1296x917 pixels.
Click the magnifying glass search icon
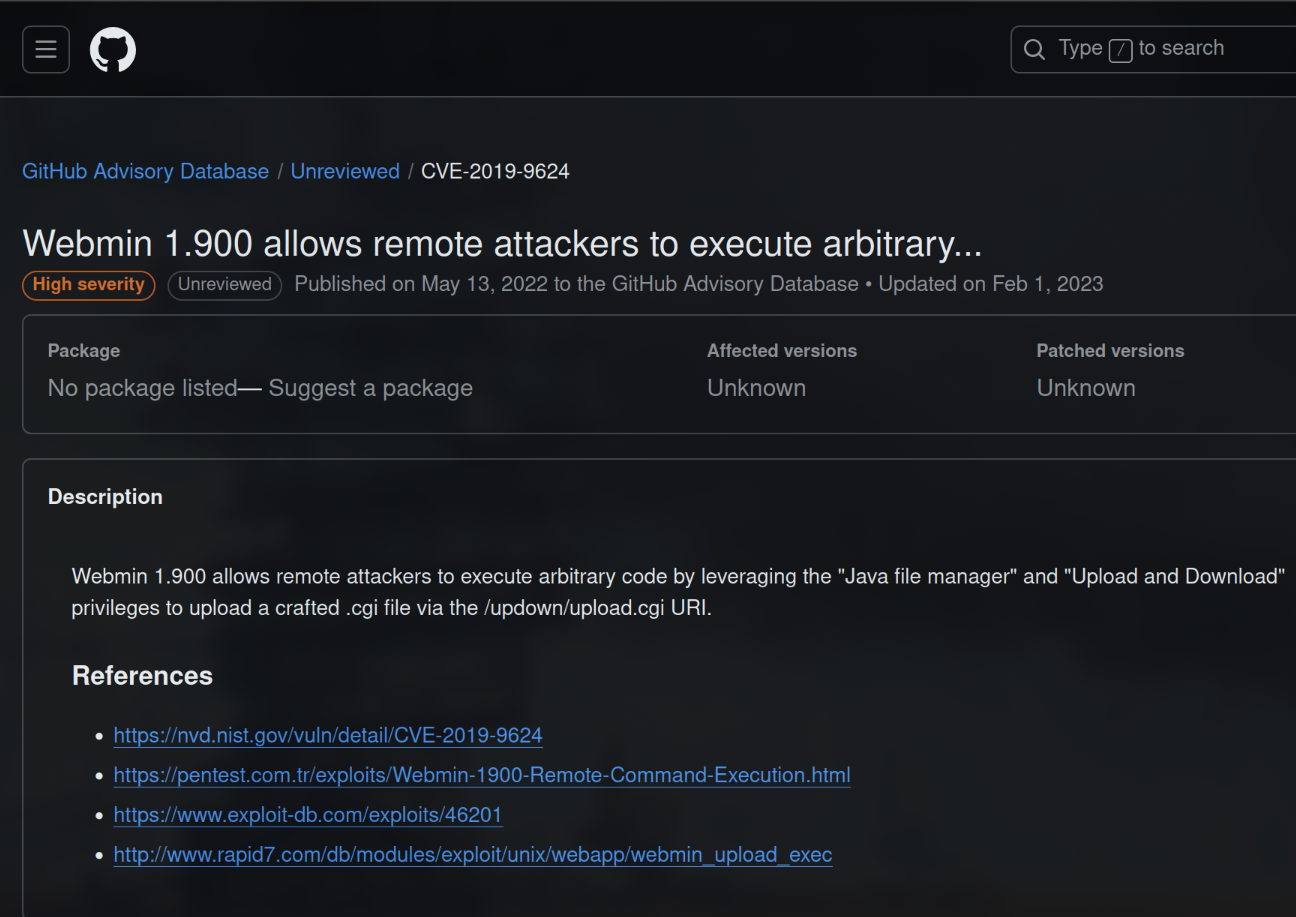(x=1034, y=49)
